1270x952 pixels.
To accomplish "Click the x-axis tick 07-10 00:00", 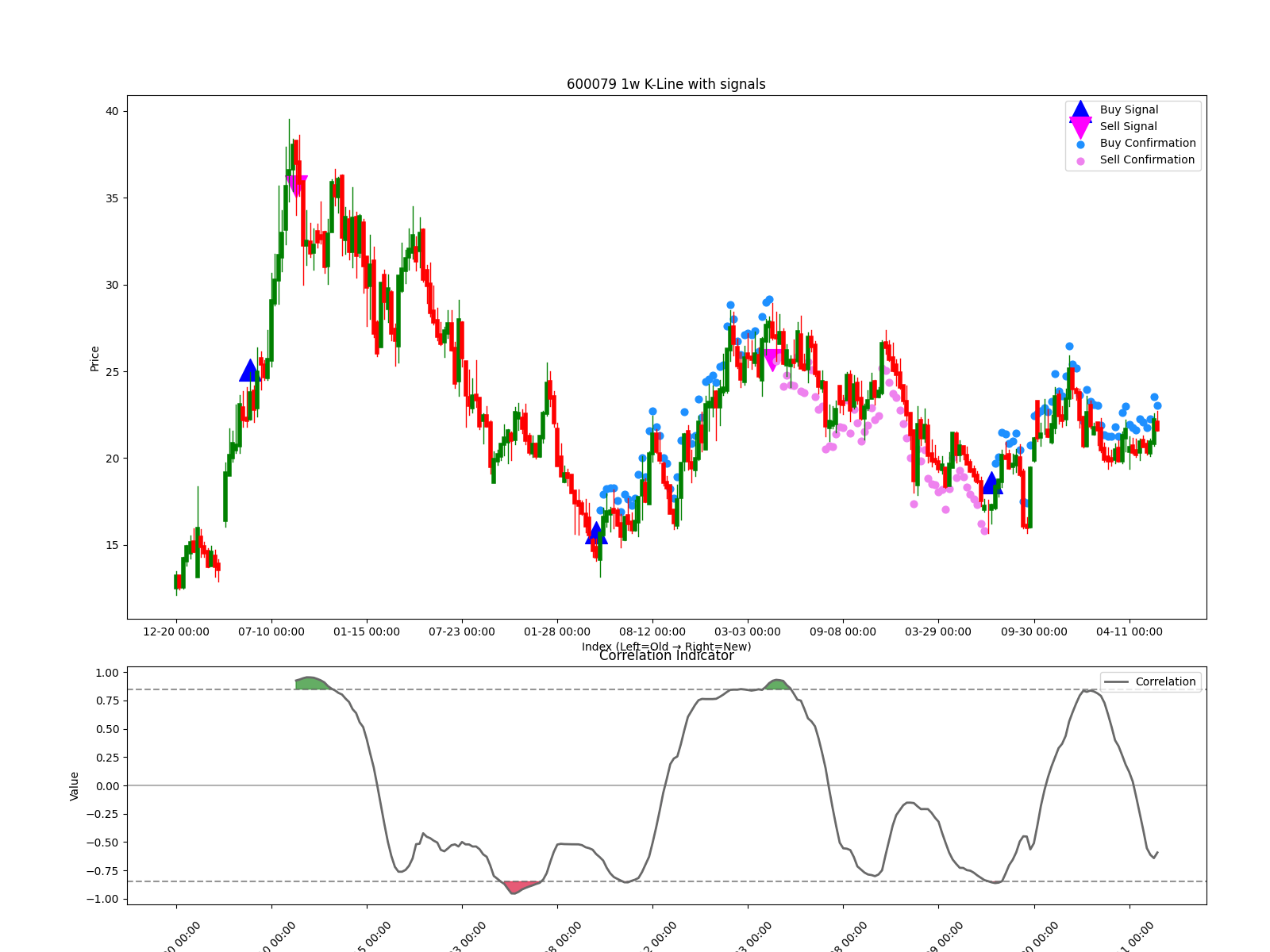I will tap(271, 632).
